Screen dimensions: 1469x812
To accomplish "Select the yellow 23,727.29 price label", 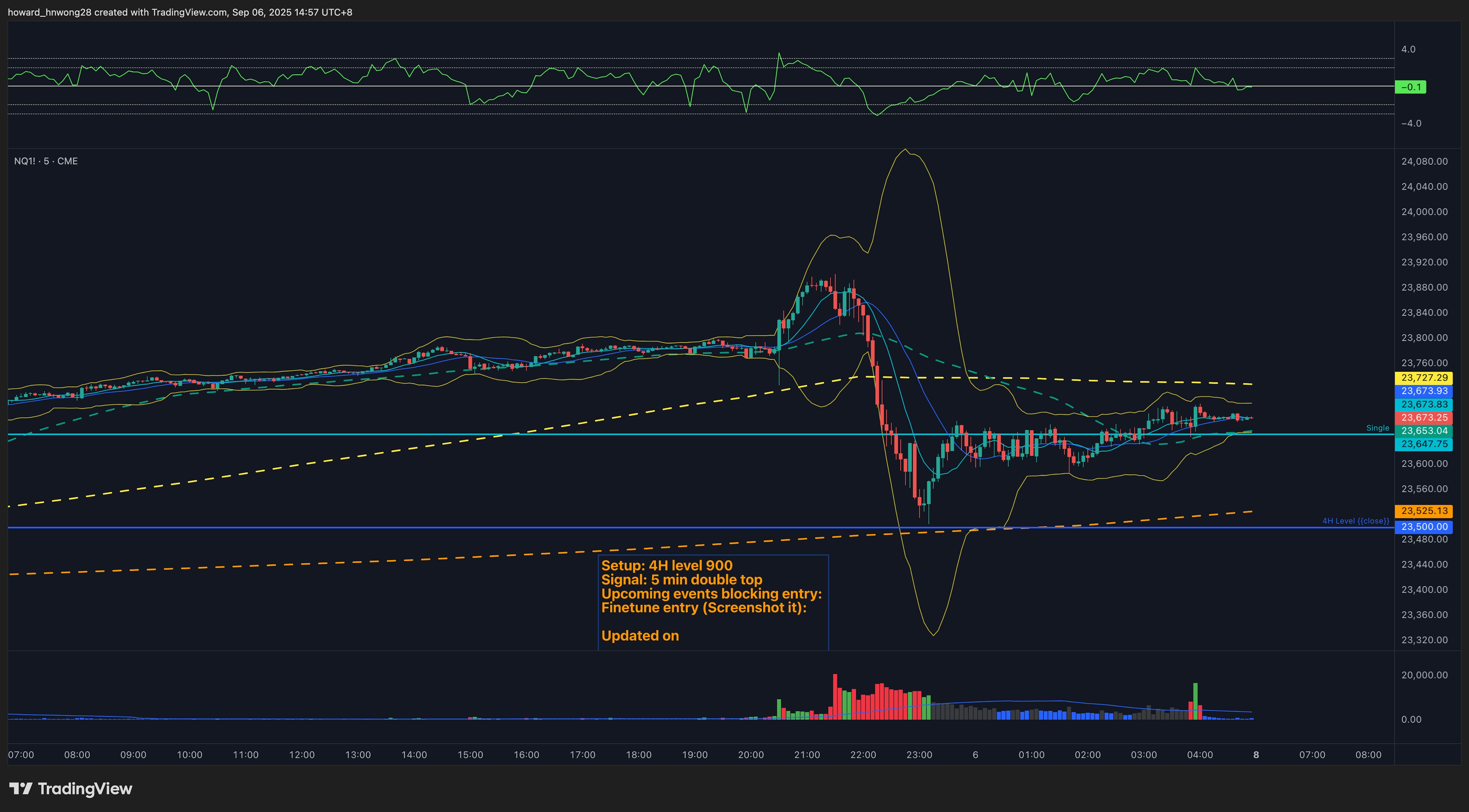I will pyautogui.click(x=1424, y=378).
